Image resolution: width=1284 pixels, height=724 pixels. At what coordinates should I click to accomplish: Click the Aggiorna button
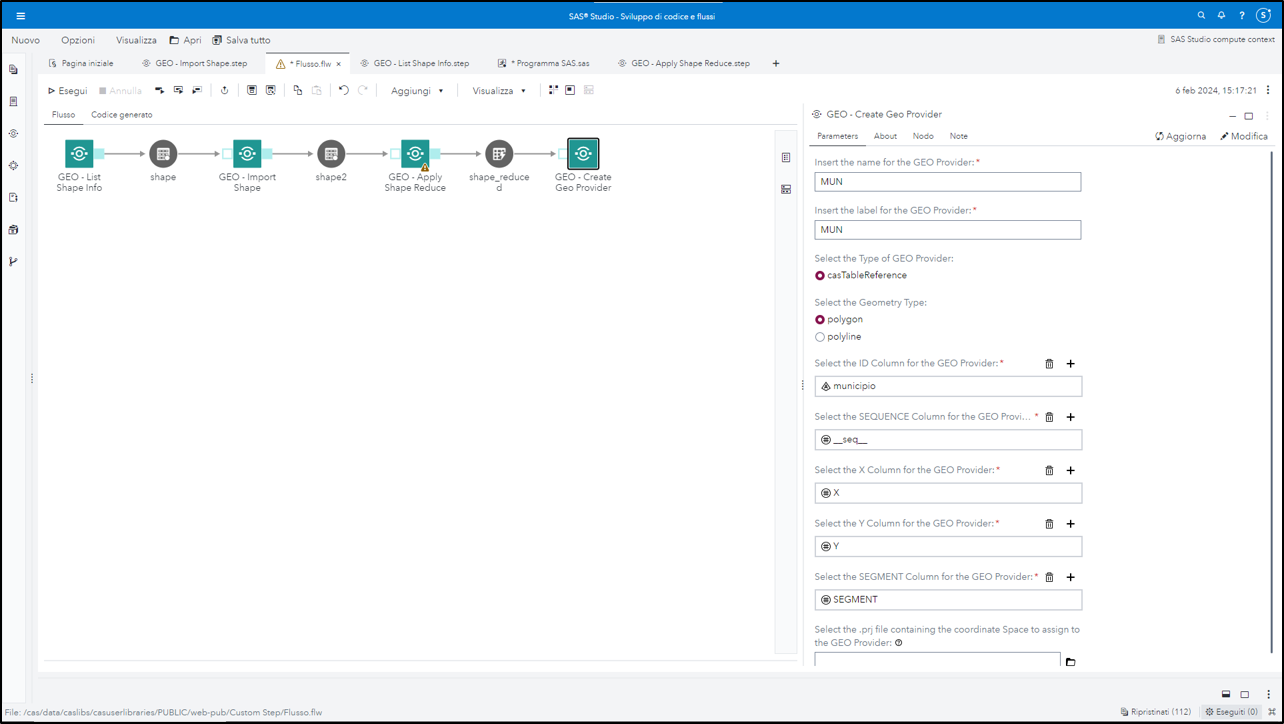(x=1180, y=136)
